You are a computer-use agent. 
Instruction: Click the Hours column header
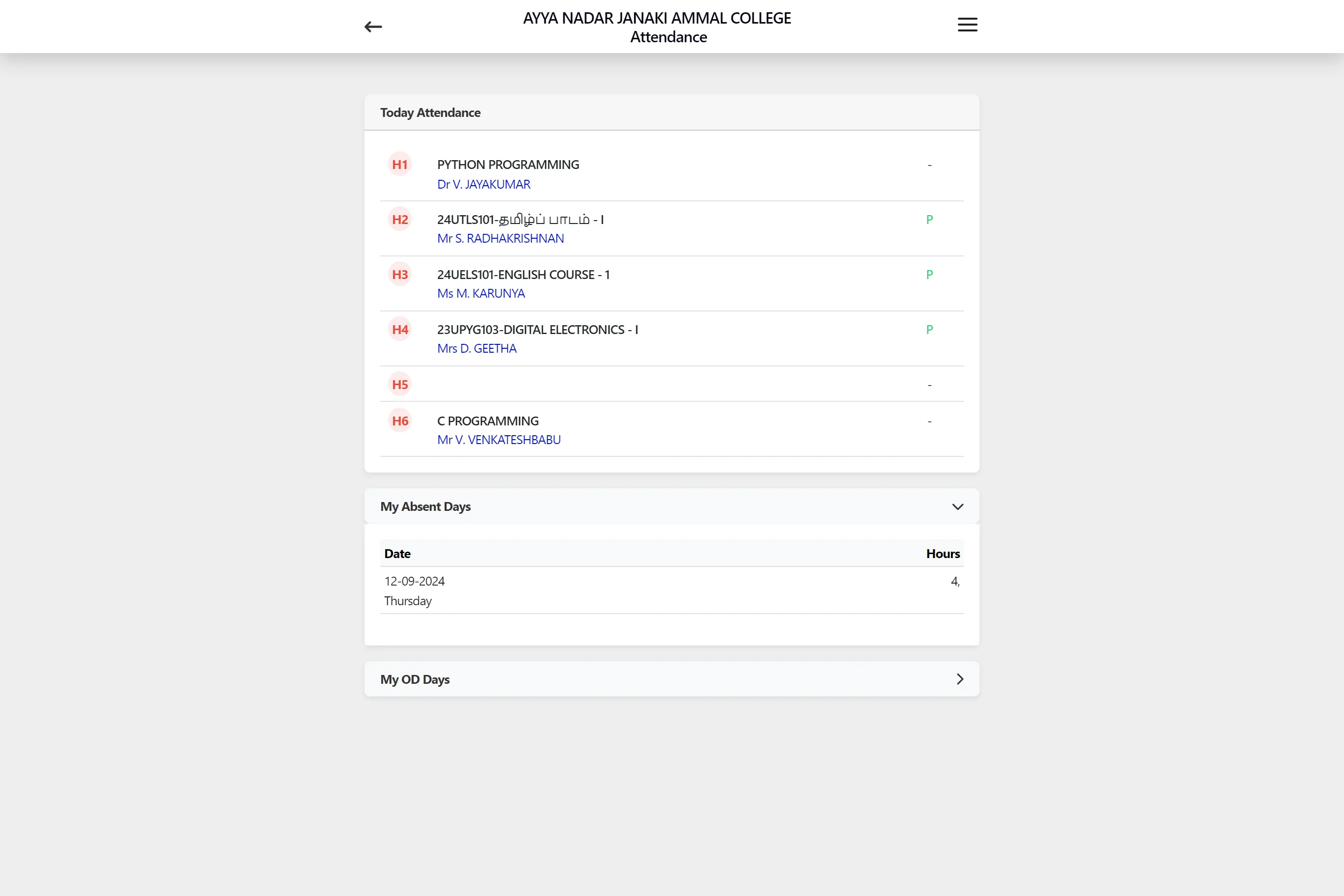tap(943, 553)
